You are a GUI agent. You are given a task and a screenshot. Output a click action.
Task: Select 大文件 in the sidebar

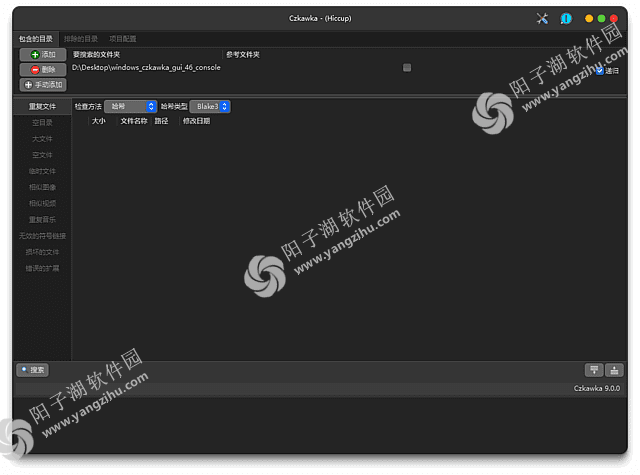[42, 139]
